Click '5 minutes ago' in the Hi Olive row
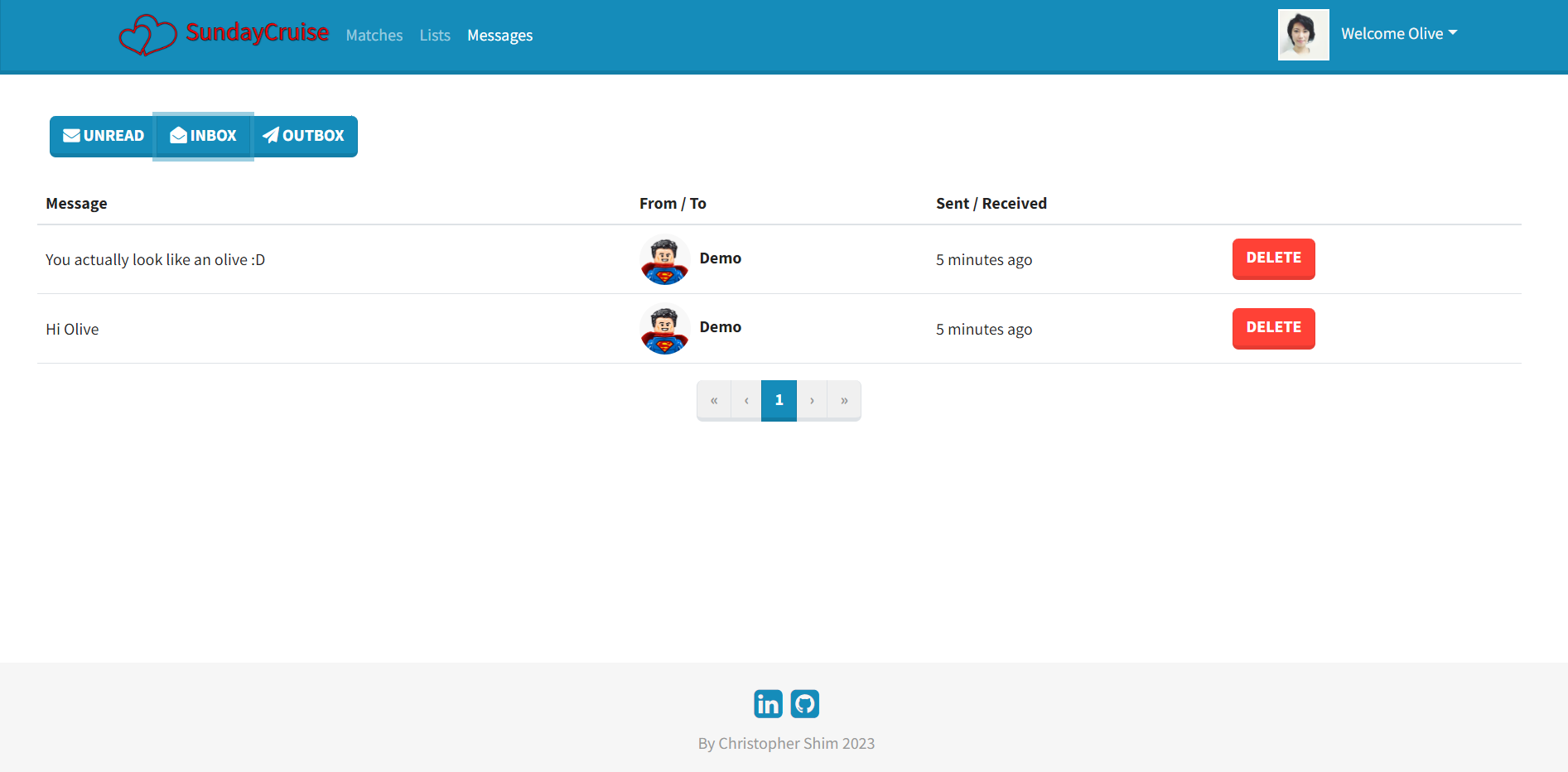The width and height of the screenshot is (1568, 772). coord(984,330)
